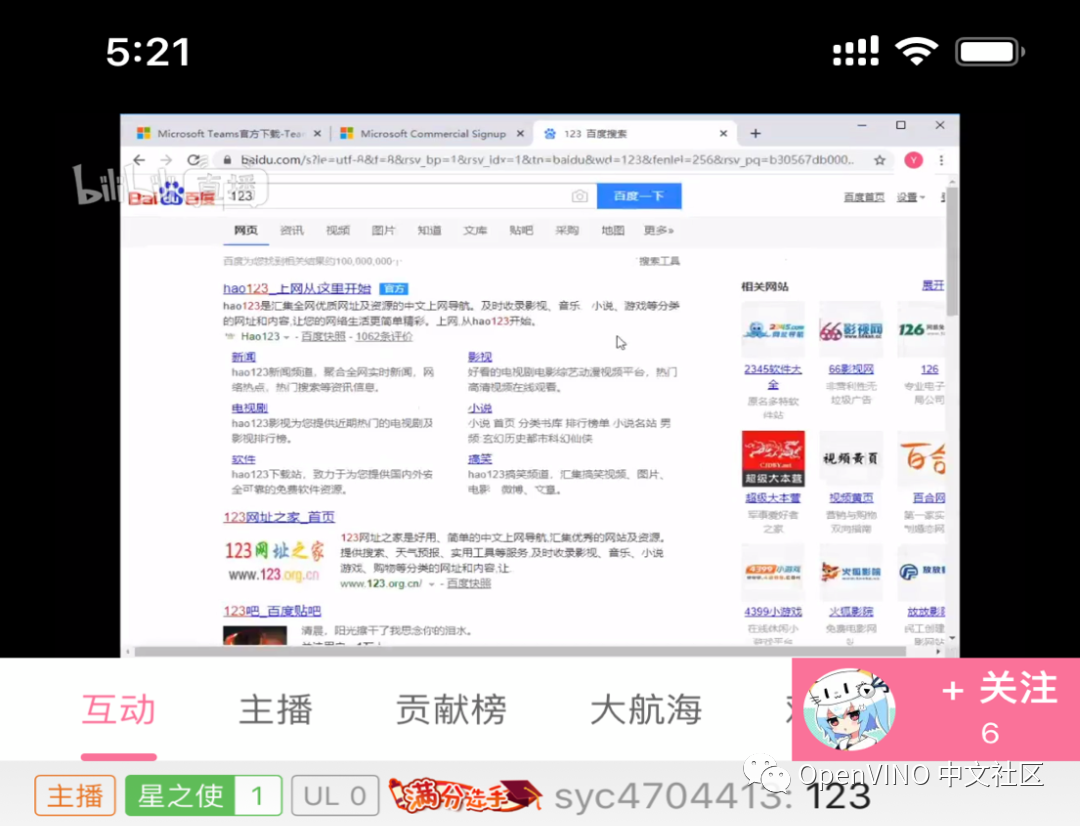Open the 4399小游戏 related link
This screenshot has height=826, width=1080.
[773, 612]
